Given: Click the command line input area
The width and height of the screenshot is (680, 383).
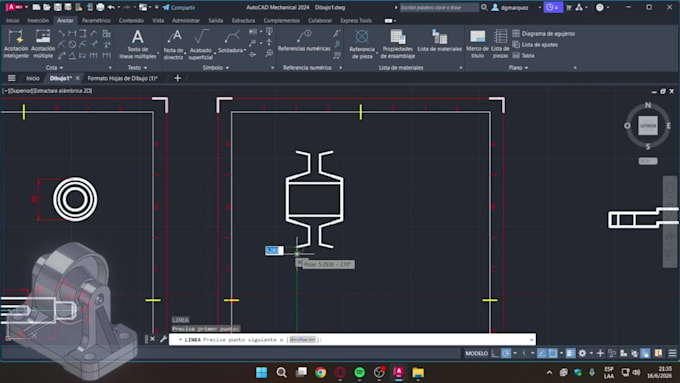Looking at the screenshot, I should point(352,339).
